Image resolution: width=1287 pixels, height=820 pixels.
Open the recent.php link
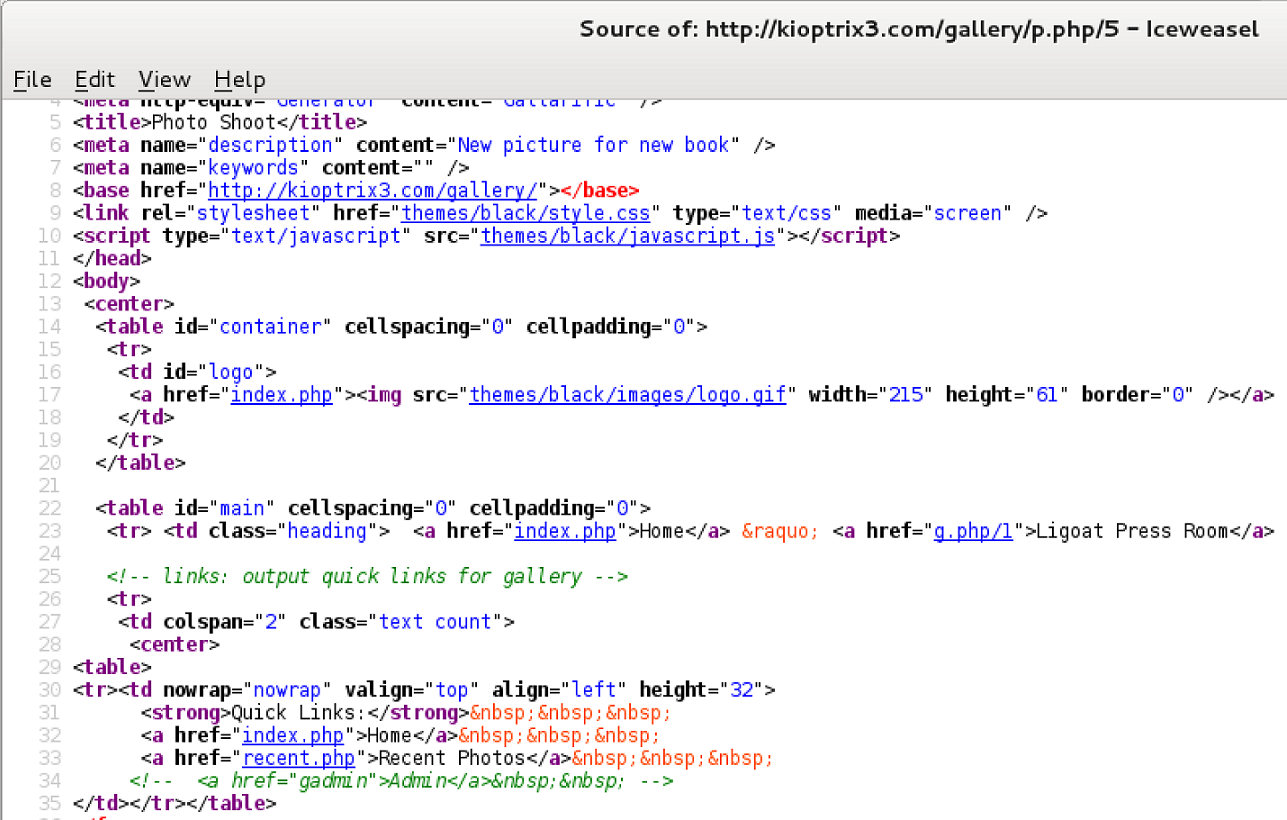(x=299, y=758)
